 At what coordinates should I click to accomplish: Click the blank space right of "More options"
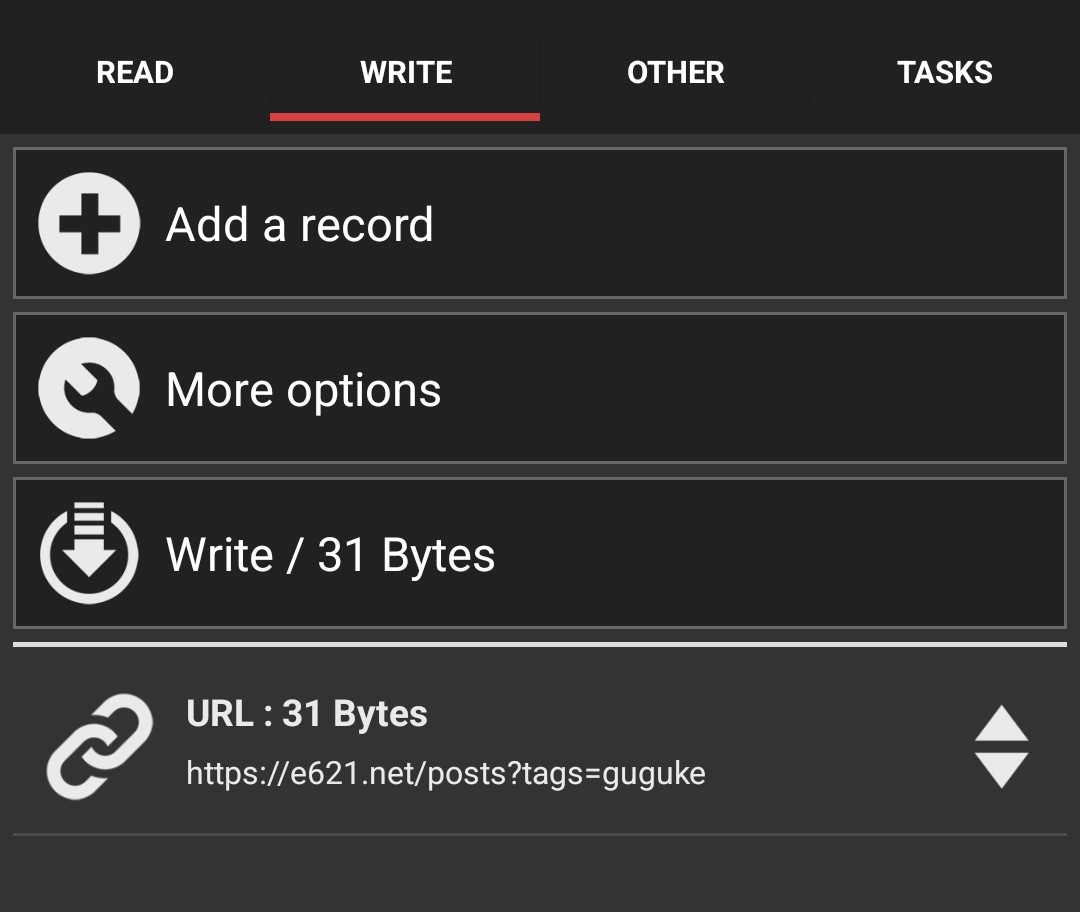[x=750, y=389]
